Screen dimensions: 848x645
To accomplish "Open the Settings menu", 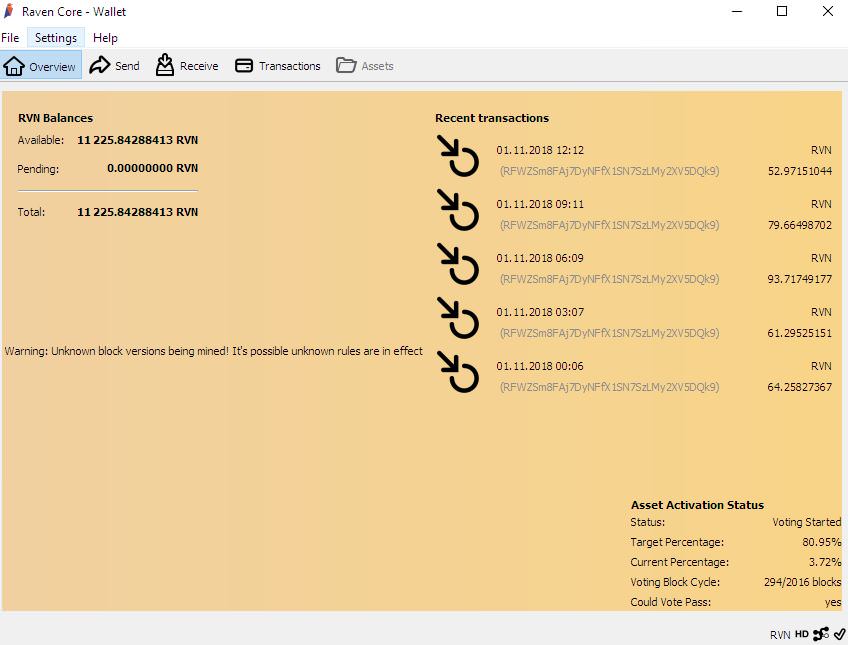I will tap(56, 38).
